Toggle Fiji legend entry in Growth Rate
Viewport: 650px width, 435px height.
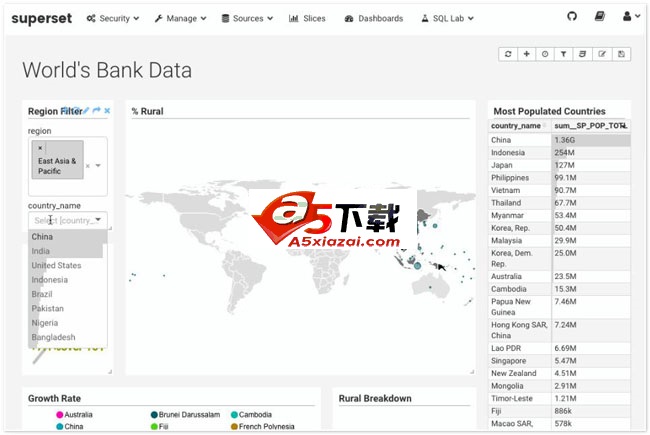(160, 426)
